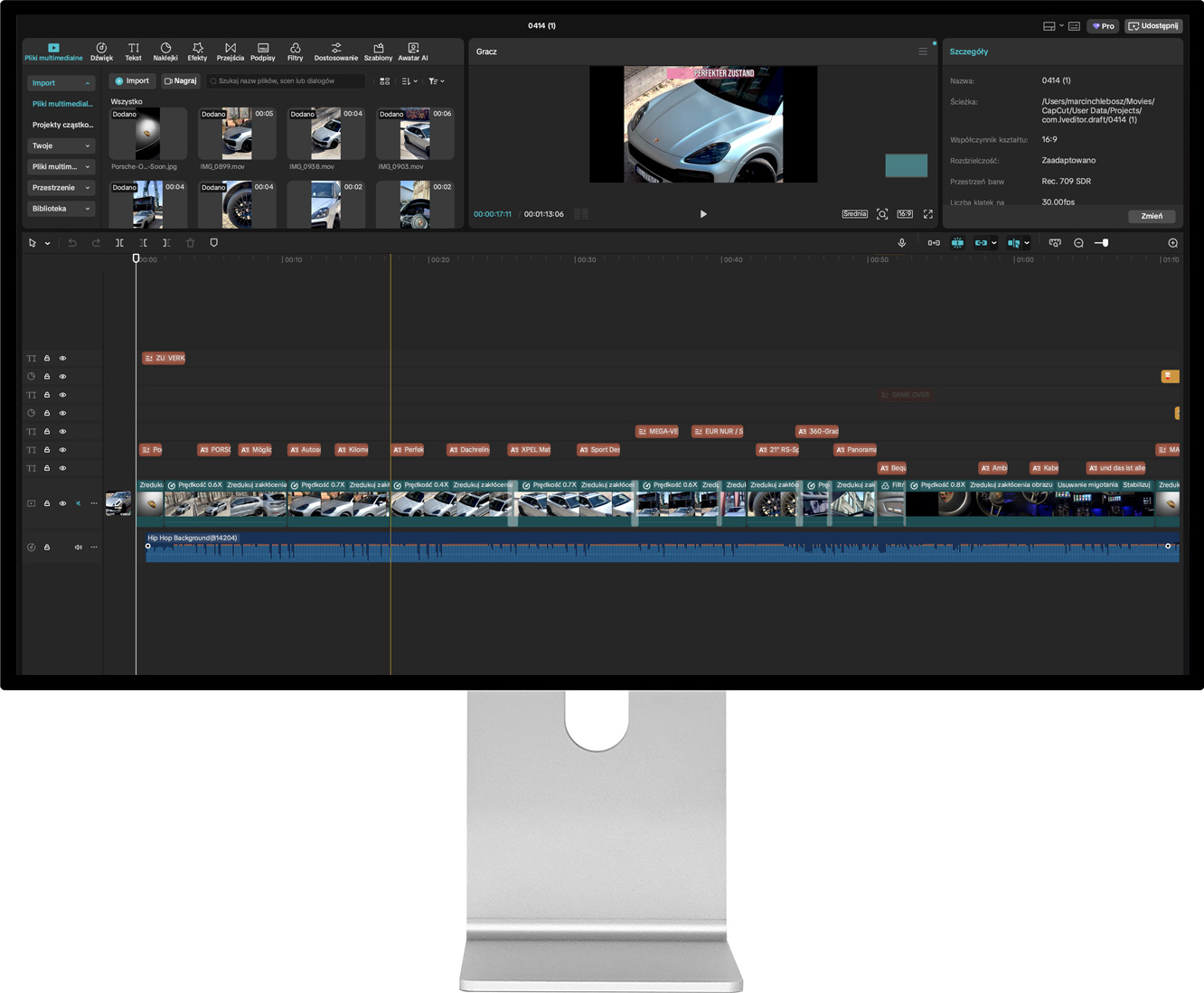This screenshot has width=1204, height=993.
Task: Click the undo arrow in timeline toolbar
Action: pos(72,243)
